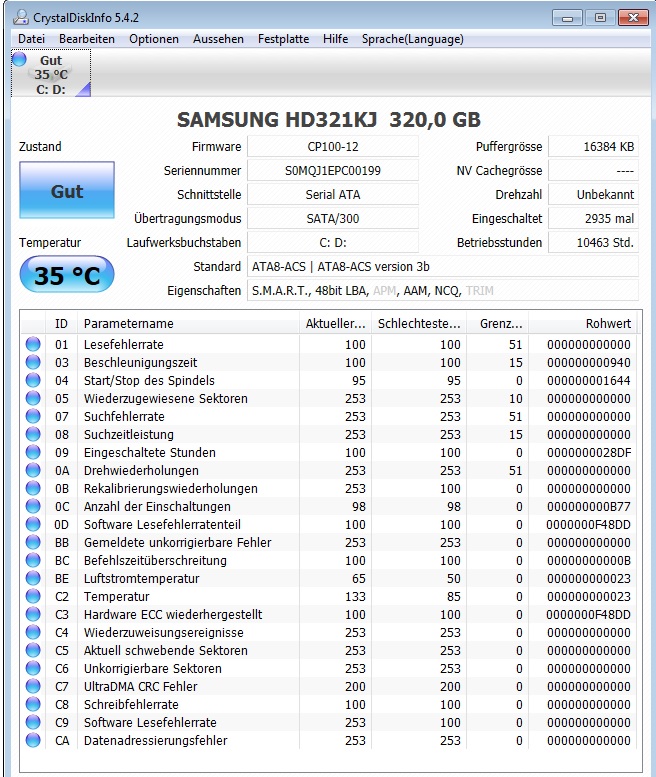The image size is (656, 777).
Task: Click status orb beside Drehwiederholungen
Action: pyautogui.click(x=33, y=470)
